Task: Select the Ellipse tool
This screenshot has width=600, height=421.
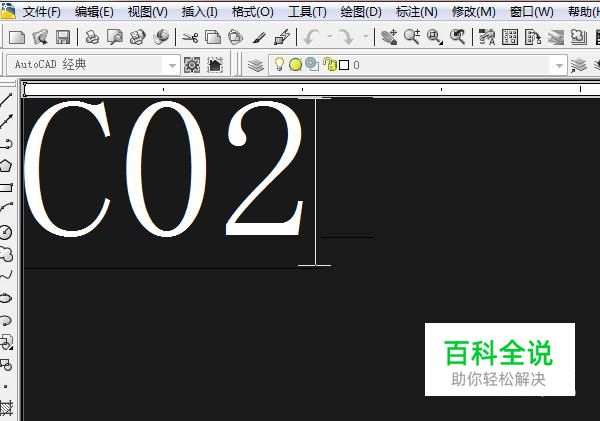Action: (7, 298)
